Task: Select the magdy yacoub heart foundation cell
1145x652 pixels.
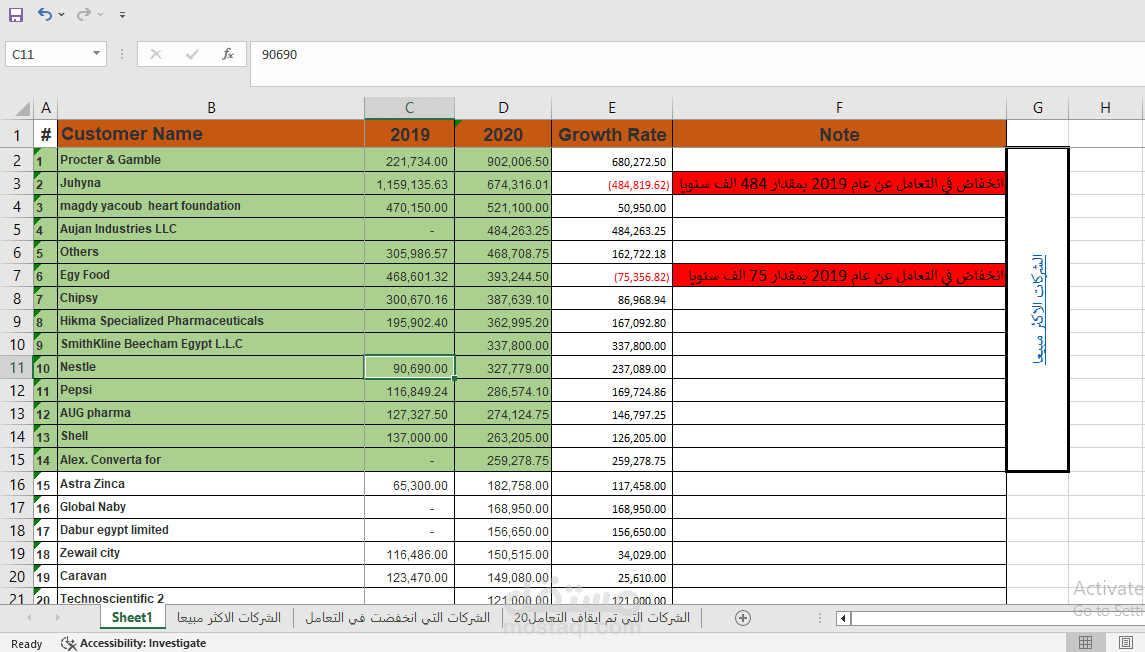Action: click(x=211, y=206)
